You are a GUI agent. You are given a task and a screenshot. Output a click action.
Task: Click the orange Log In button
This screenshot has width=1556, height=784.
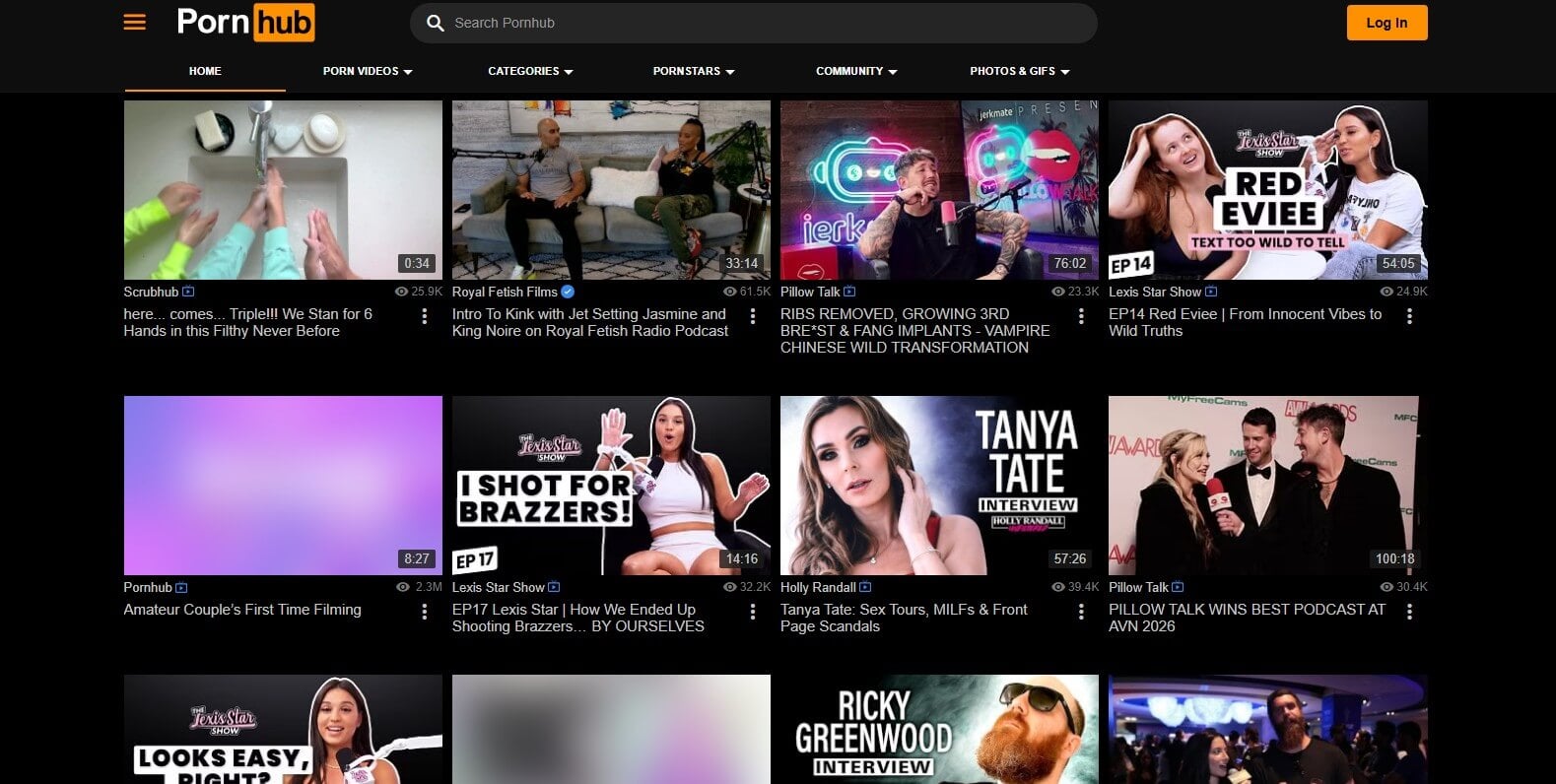click(1387, 23)
